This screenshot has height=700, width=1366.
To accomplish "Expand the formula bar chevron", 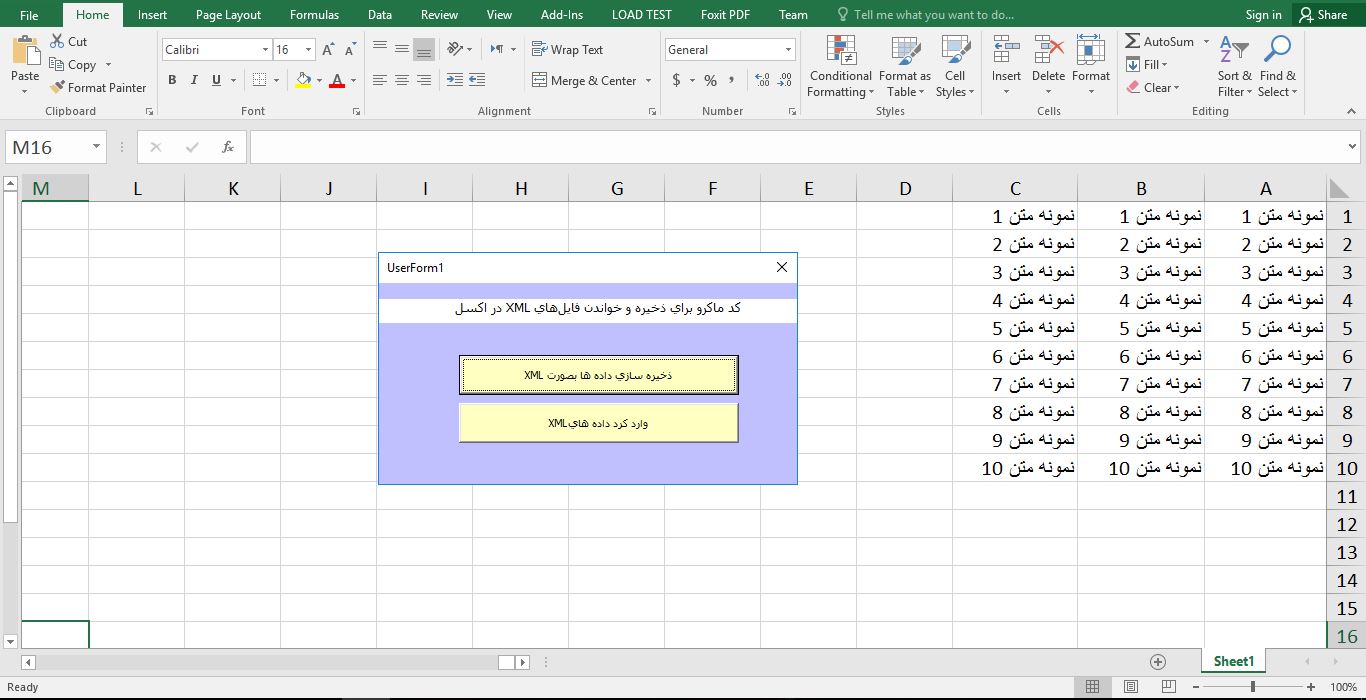I will coord(1353,147).
